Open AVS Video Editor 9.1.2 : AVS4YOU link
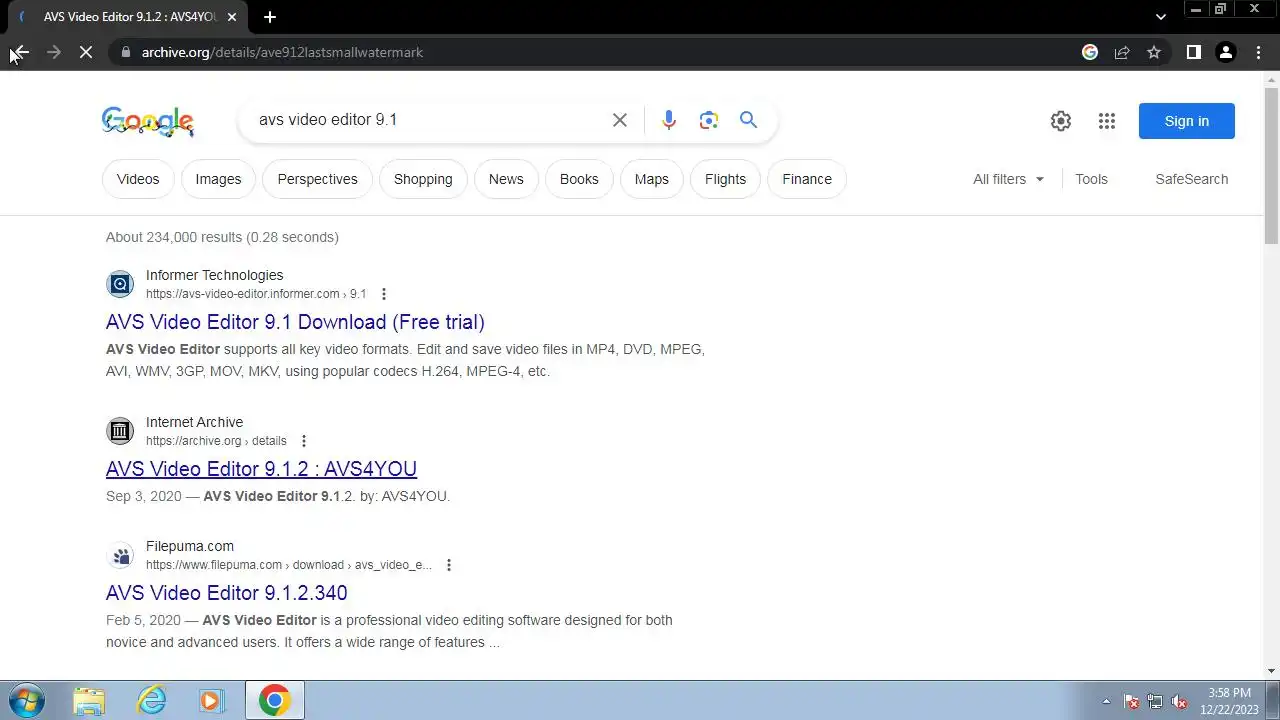This screenshot has width=1280, height=720. [x=261, y=469]
